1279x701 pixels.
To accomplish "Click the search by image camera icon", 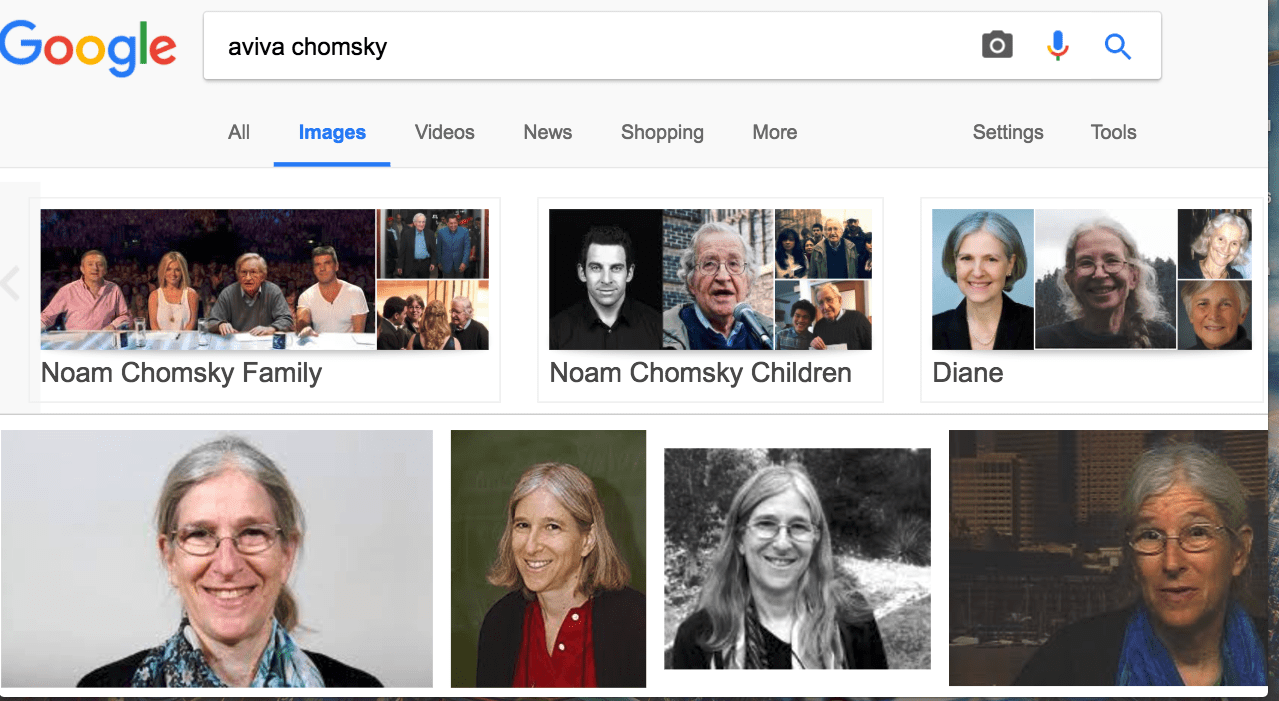I will (996, 44).
